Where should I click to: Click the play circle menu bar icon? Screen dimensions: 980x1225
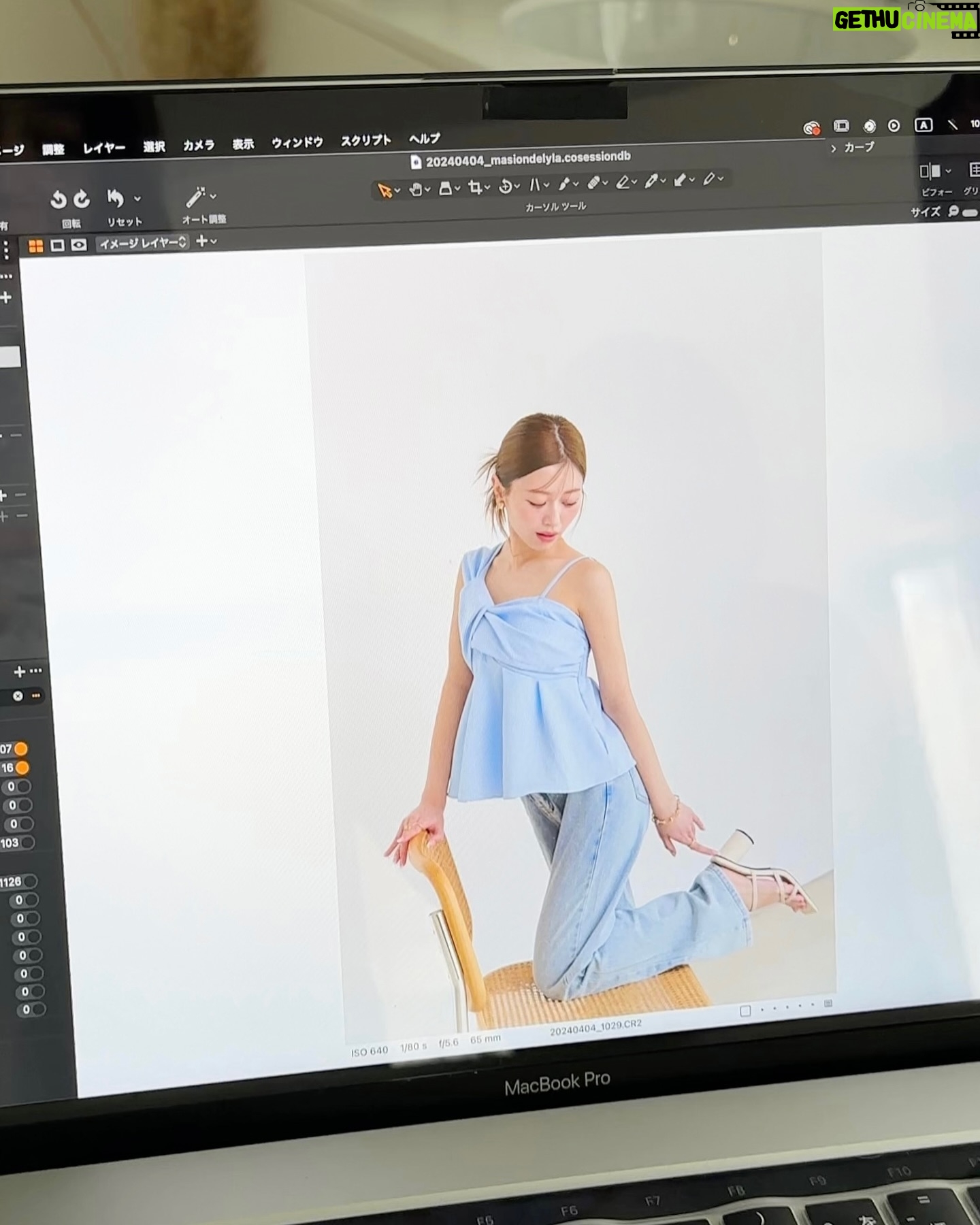[894, 126]
